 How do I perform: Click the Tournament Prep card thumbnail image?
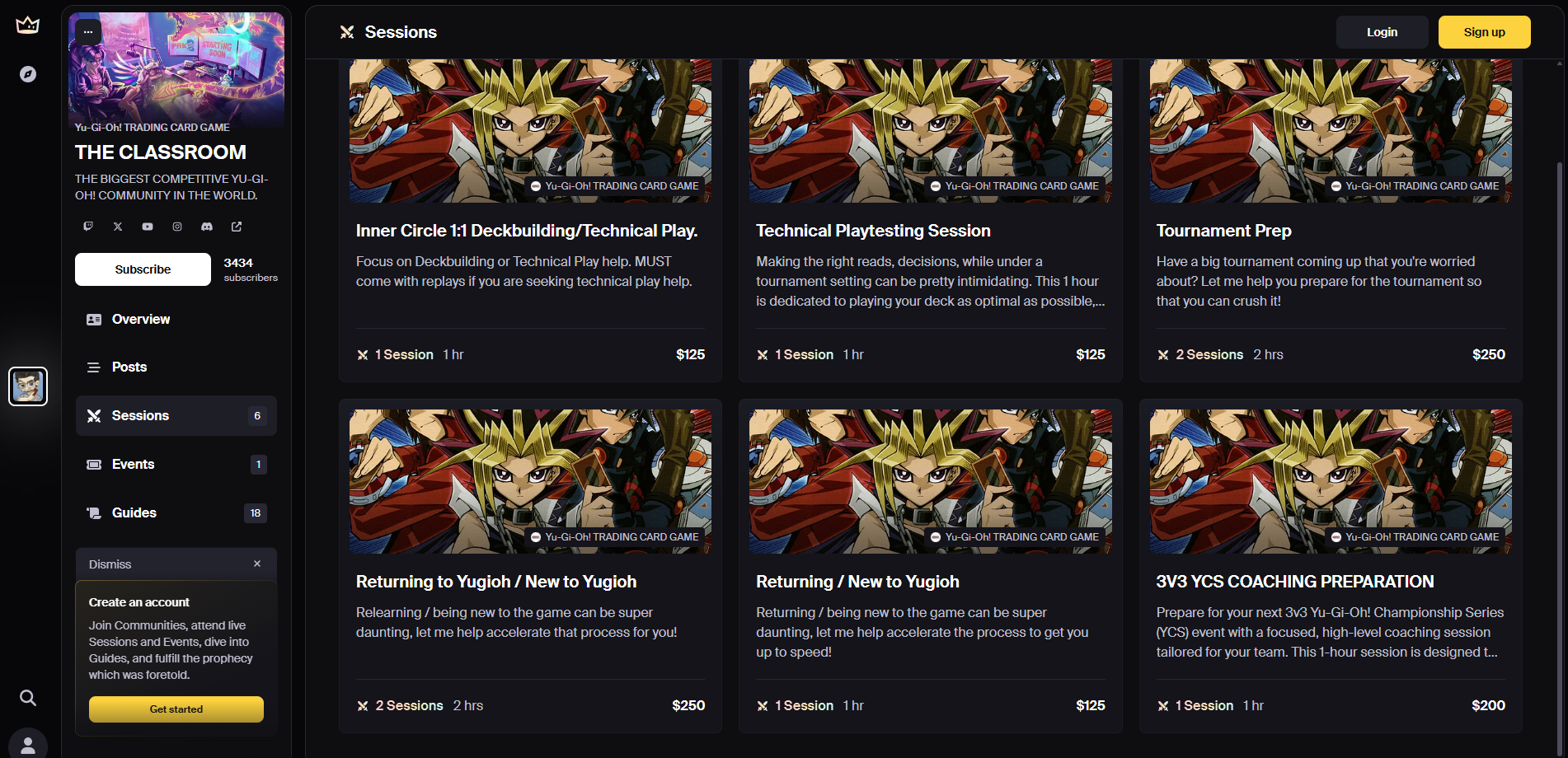point(1331,130)
